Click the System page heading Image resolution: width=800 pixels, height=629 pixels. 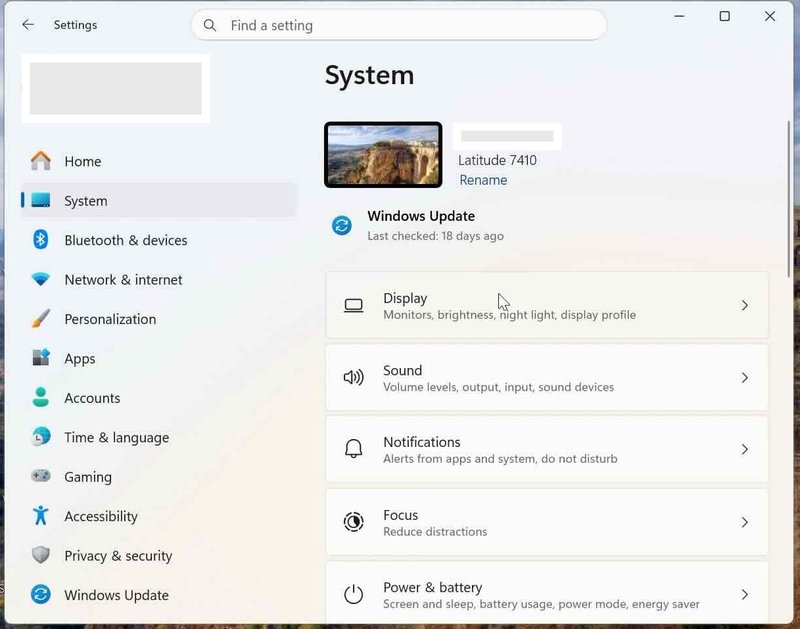click(x=369, y=76)
